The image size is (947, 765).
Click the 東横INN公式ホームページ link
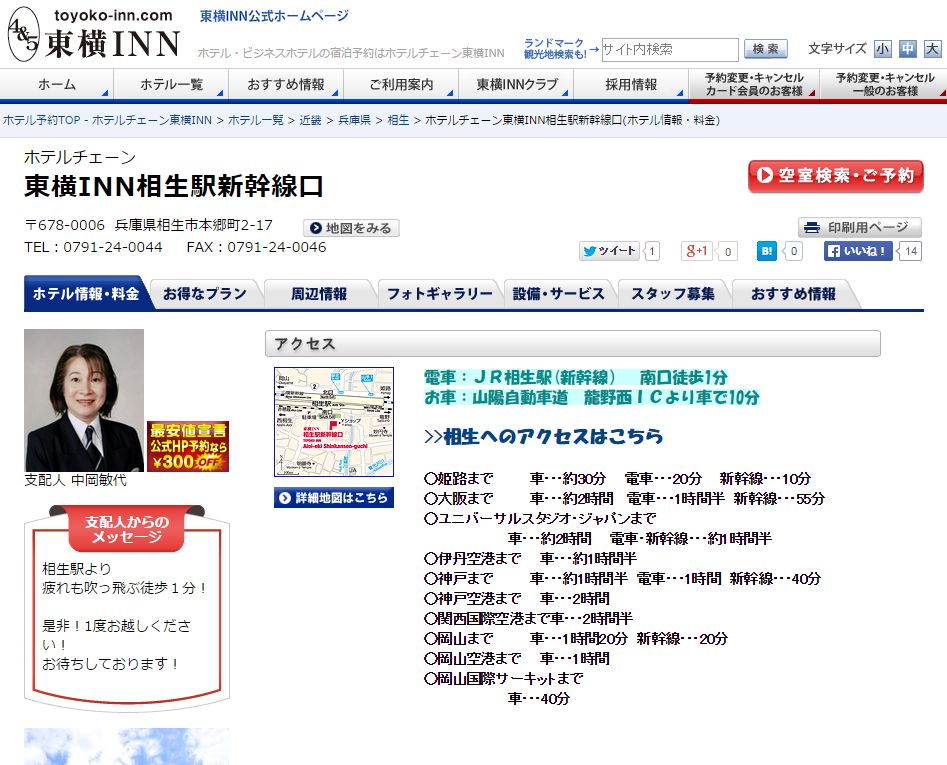(274, 16)
